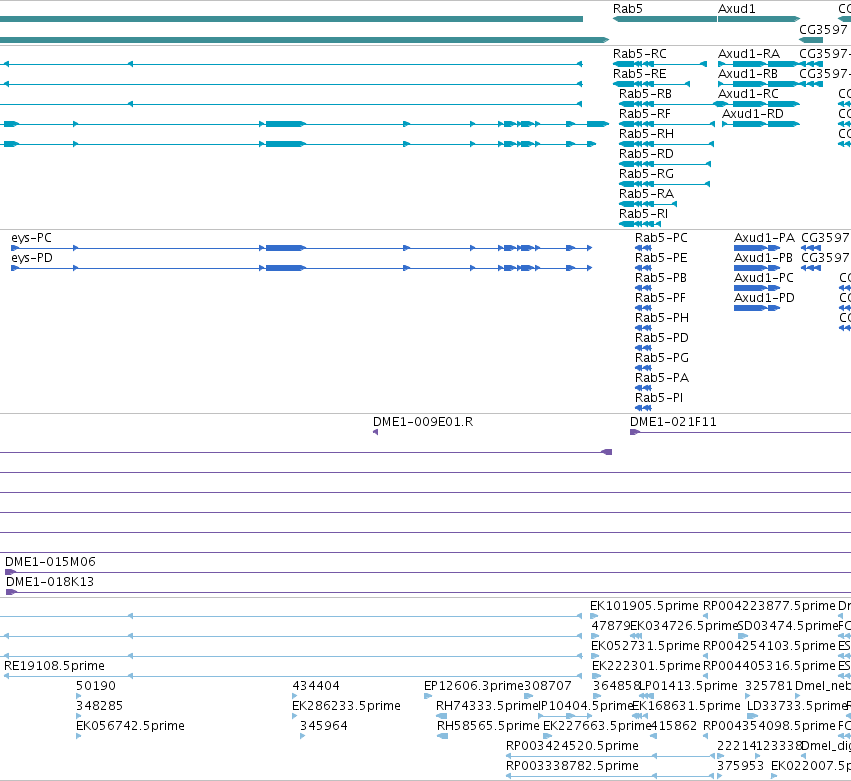
Task: Select the RP003424520.5prime EST label
Action: 572,746
